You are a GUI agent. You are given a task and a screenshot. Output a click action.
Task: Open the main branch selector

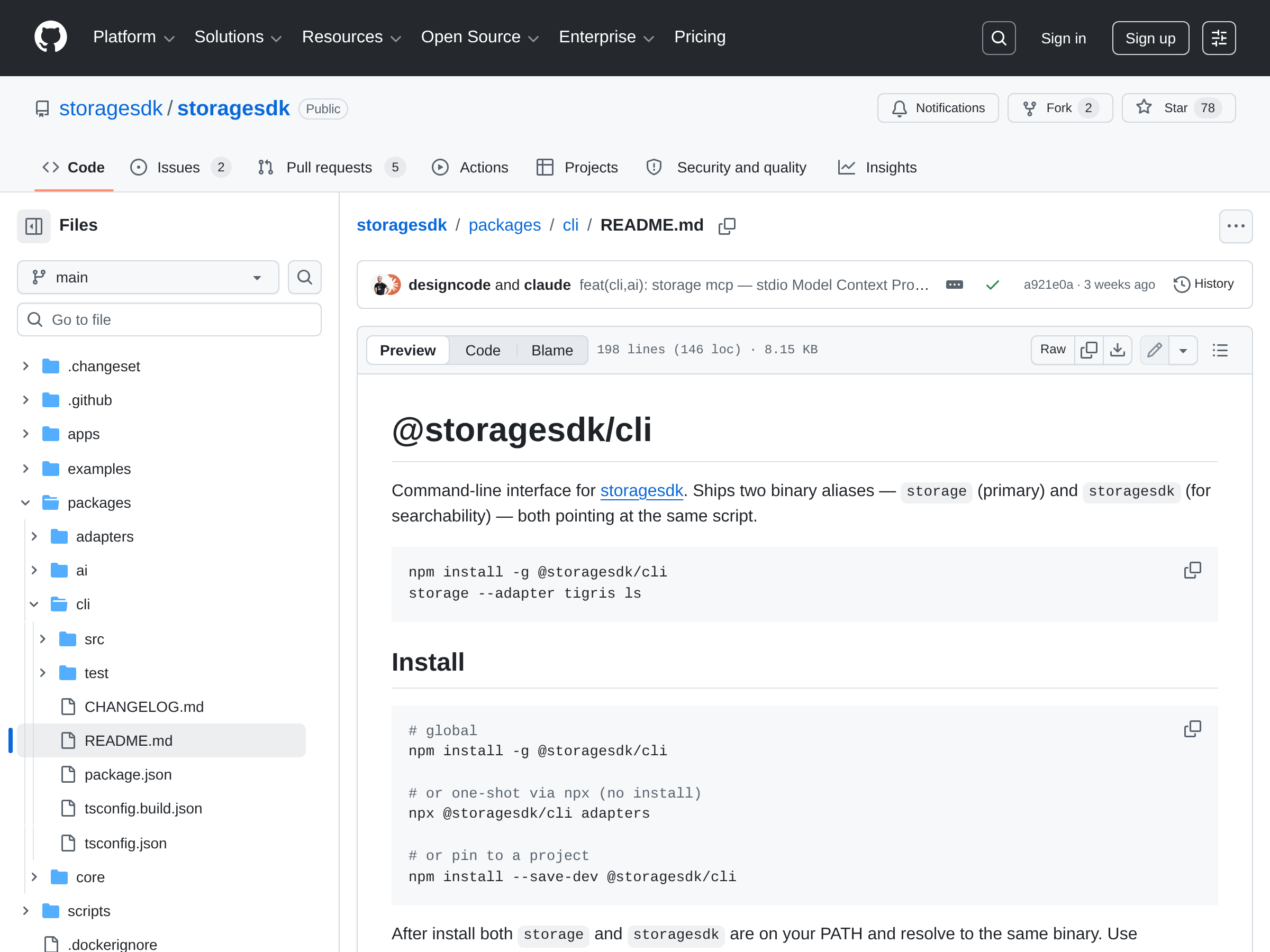tap(148, 277)
